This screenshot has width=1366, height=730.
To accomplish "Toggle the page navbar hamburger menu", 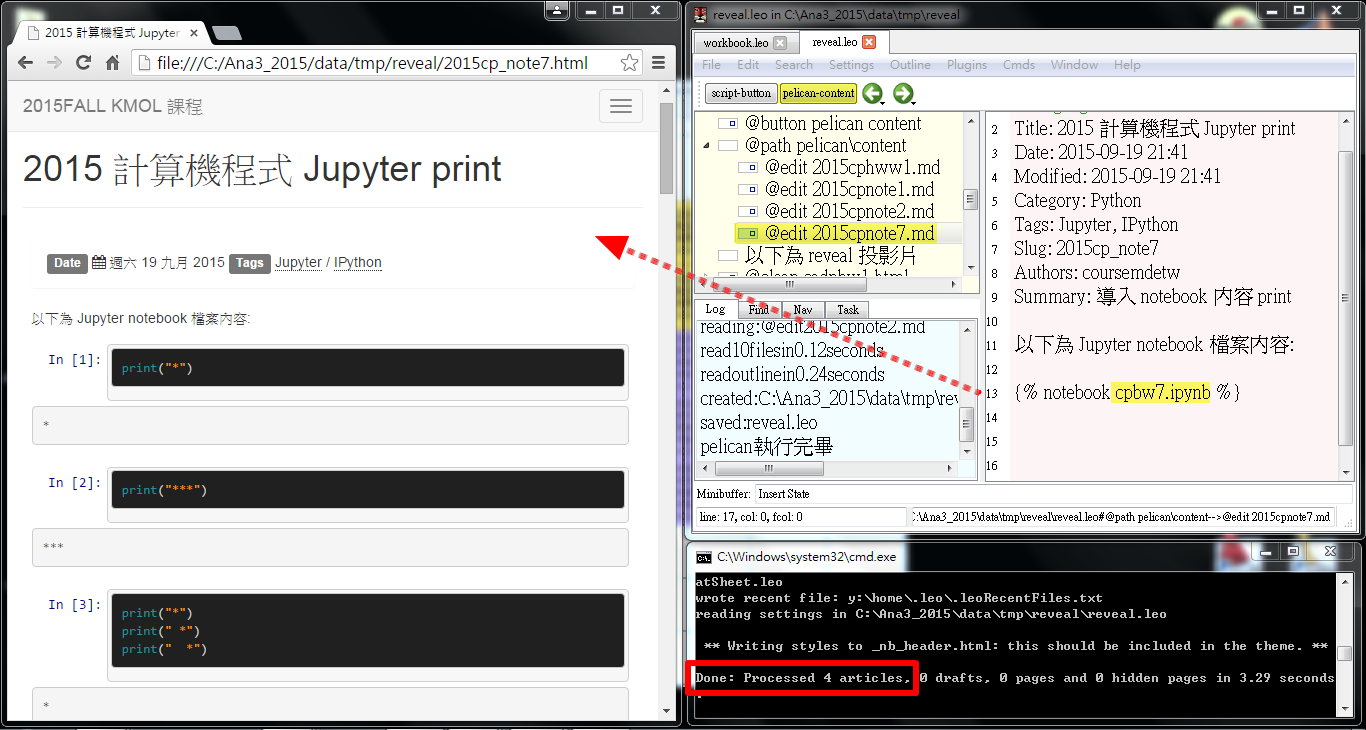I will (621, 106).
